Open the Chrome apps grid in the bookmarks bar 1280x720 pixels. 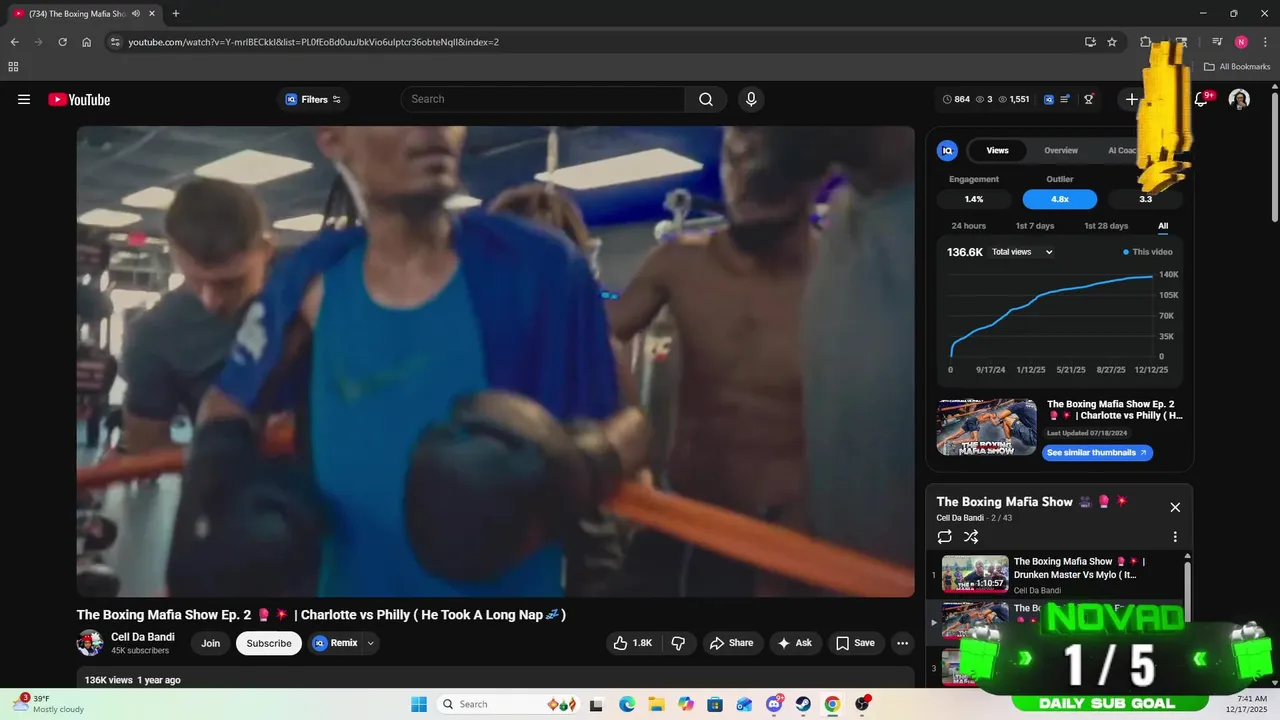point(13,67)
